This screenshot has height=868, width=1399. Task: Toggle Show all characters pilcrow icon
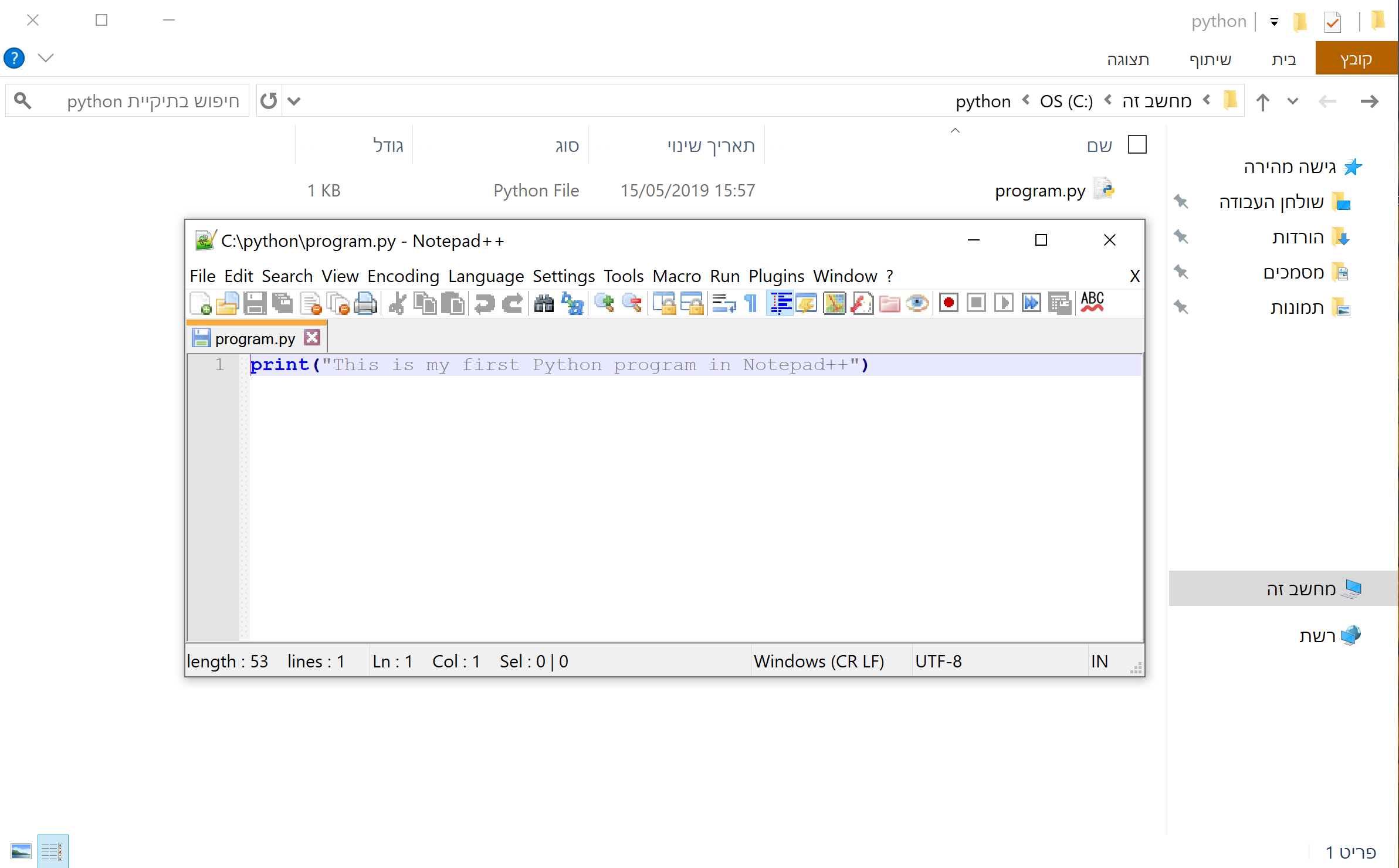point(751,303)
